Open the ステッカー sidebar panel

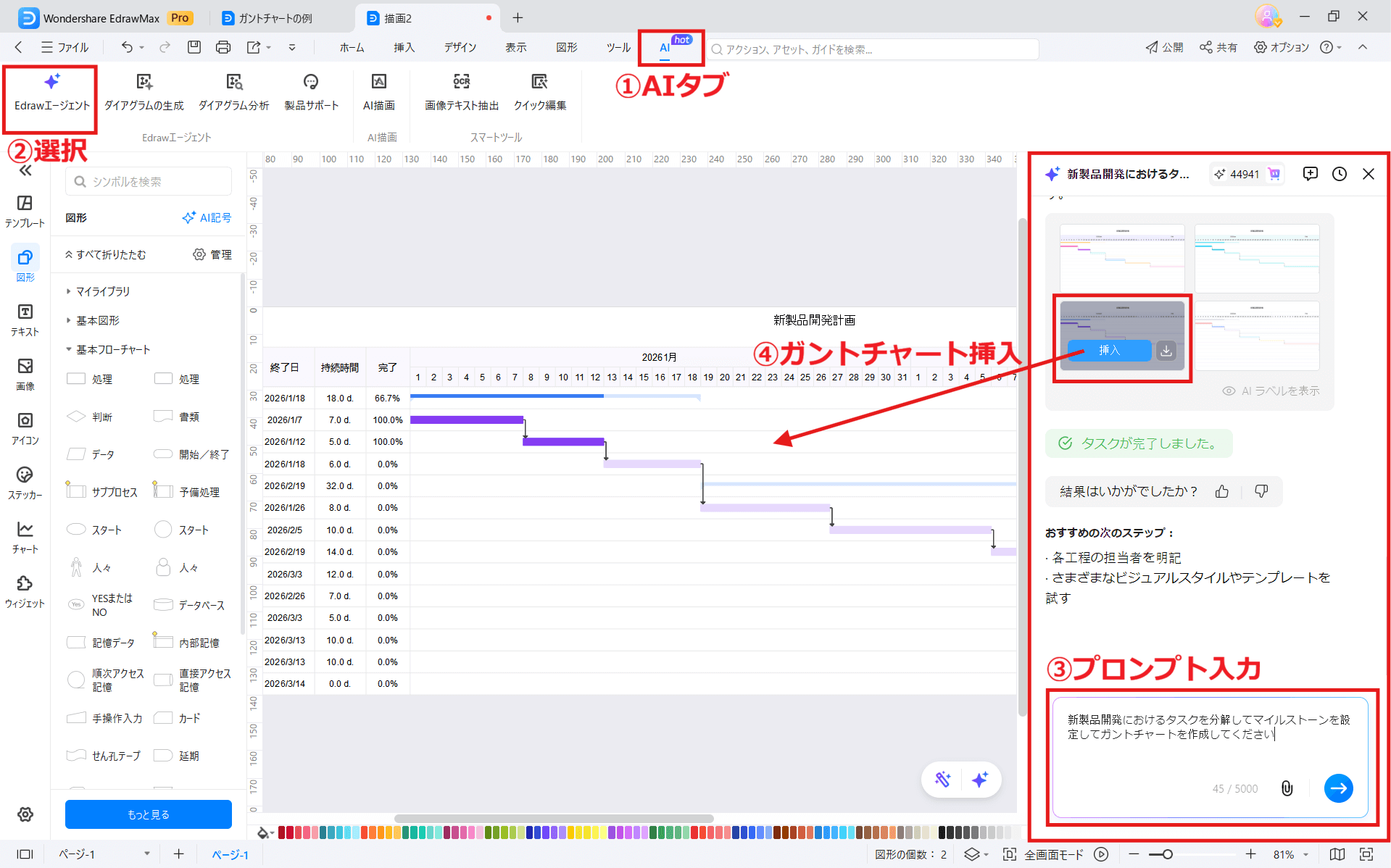(x=25, y=482)
